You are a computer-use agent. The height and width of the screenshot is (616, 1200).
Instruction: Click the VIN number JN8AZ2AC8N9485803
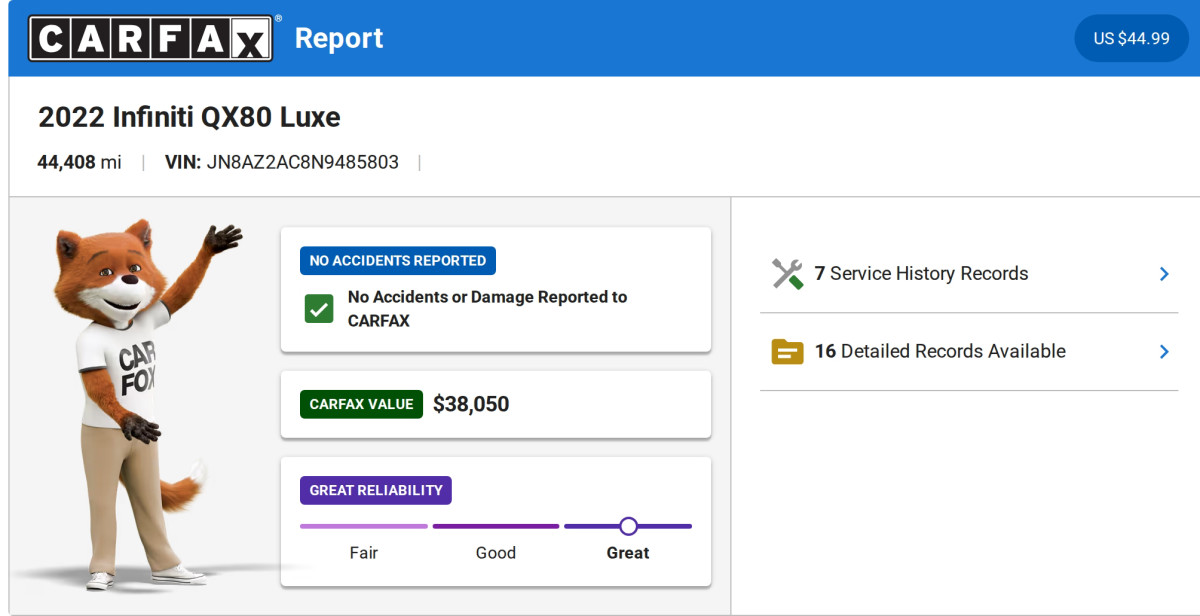(x=303, y=162)
